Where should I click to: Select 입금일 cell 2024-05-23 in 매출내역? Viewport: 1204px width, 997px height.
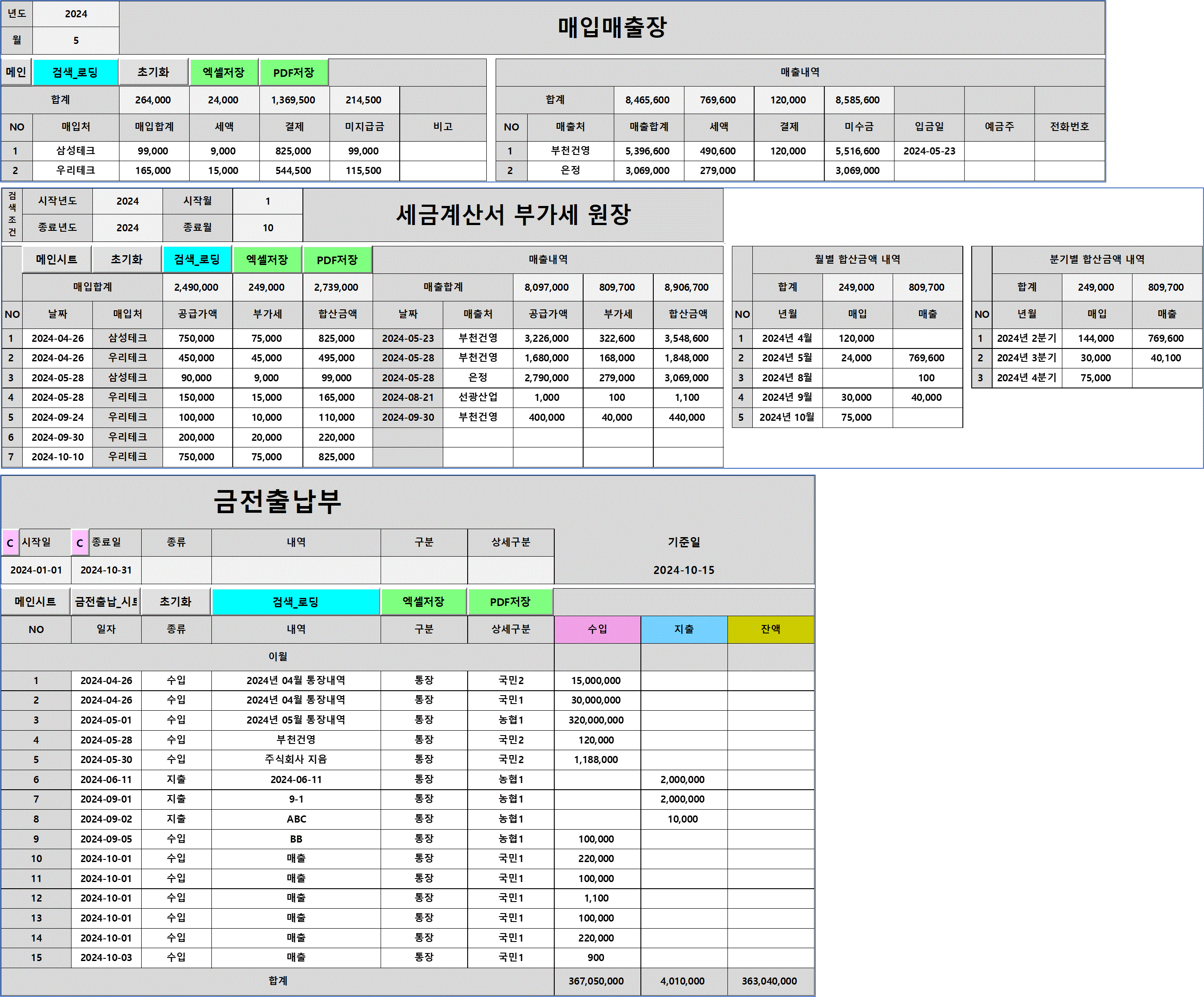(930, 150)
